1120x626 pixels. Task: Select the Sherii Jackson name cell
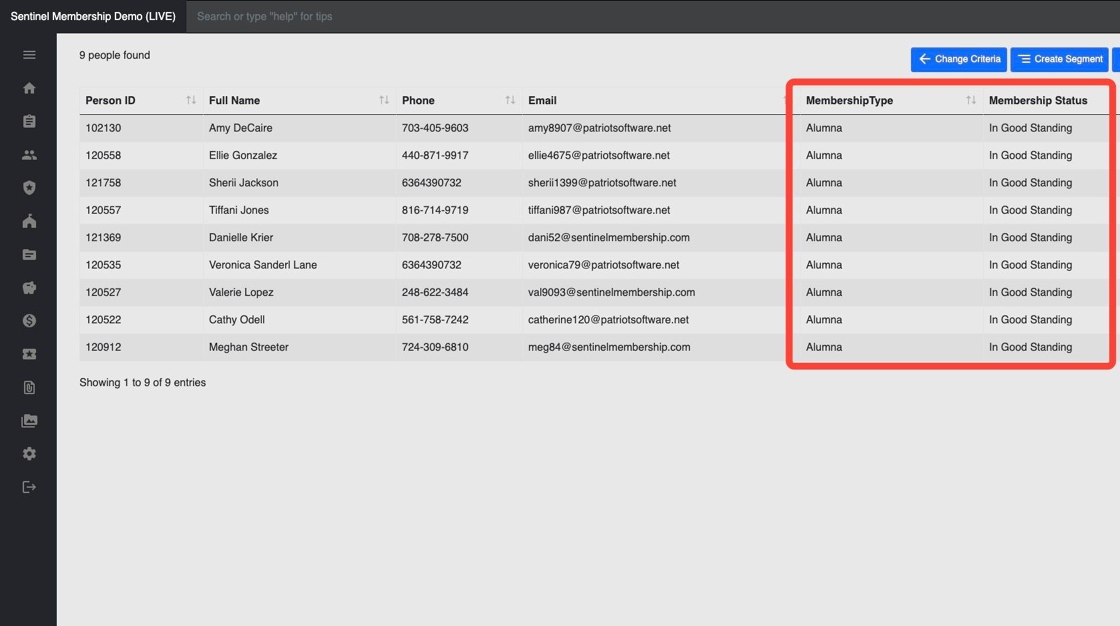coord(244,182)
